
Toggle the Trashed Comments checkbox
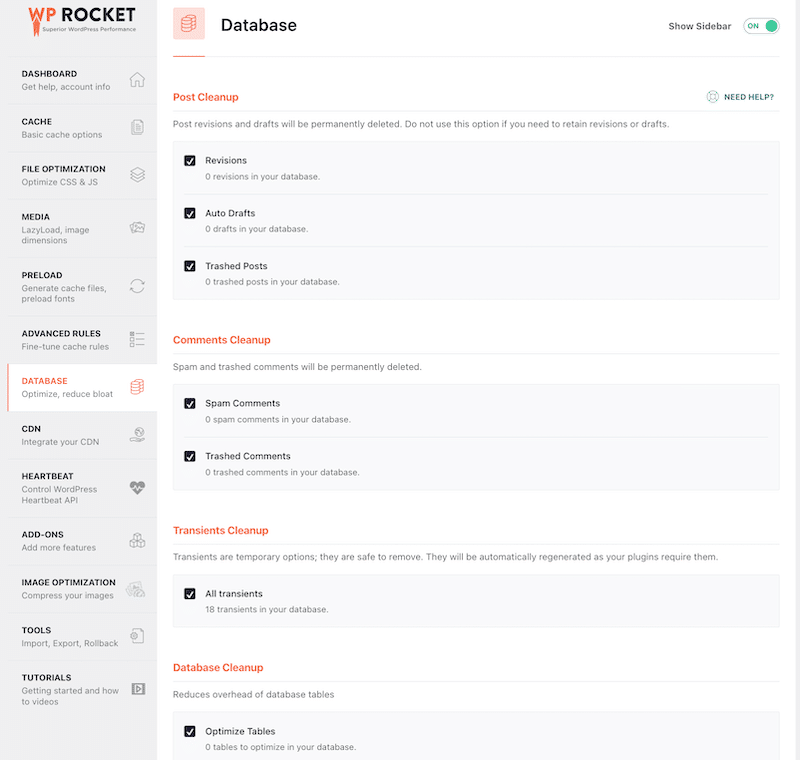pyautogui.click(x=190, y=457)
